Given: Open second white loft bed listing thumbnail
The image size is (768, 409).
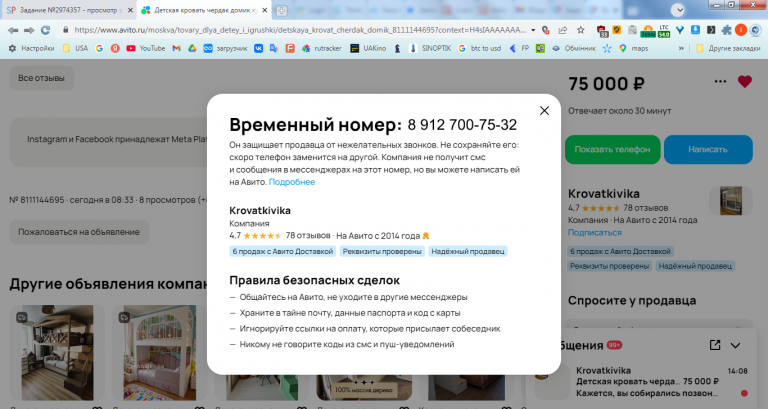Looking at the screenshot, I should coord(159,353).
